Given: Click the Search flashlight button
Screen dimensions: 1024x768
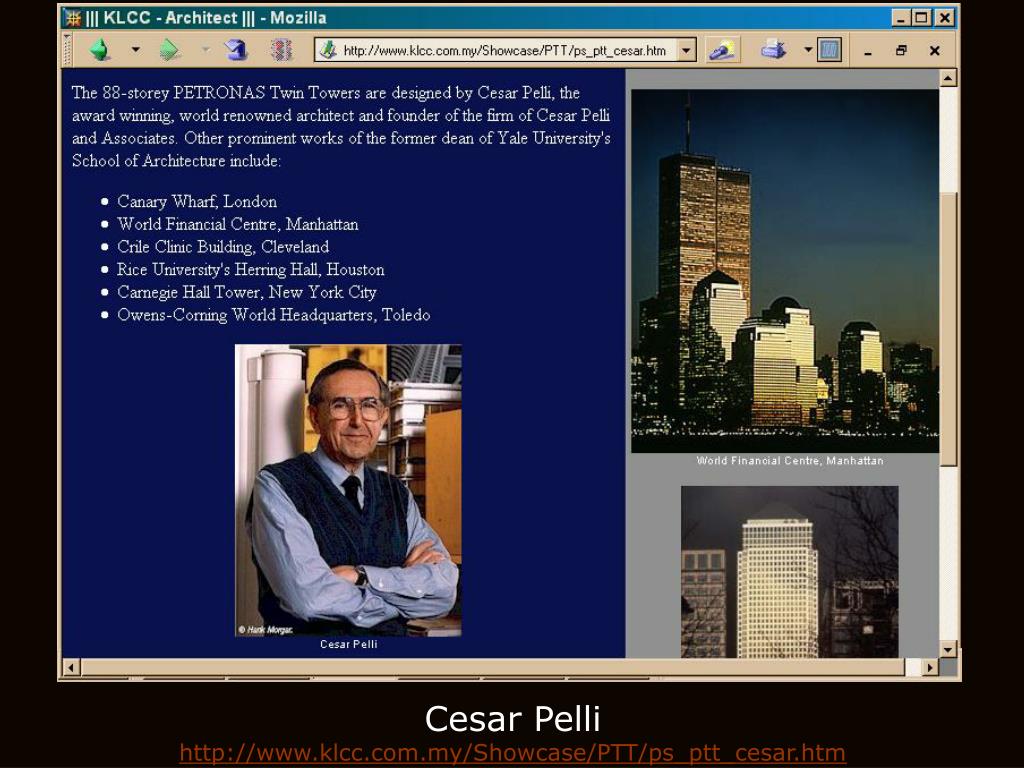Looking at the screenshot, I should click(723, 50).
